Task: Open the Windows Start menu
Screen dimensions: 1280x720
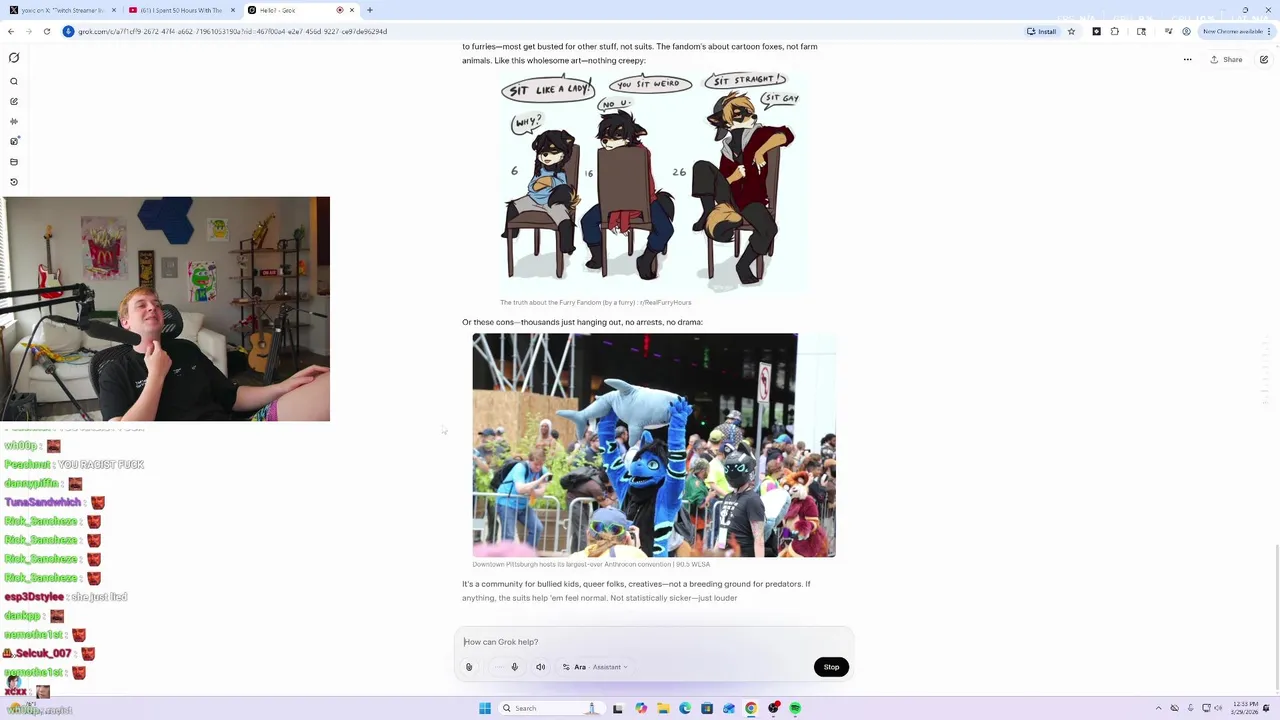Action: click(x=485, y=708)
